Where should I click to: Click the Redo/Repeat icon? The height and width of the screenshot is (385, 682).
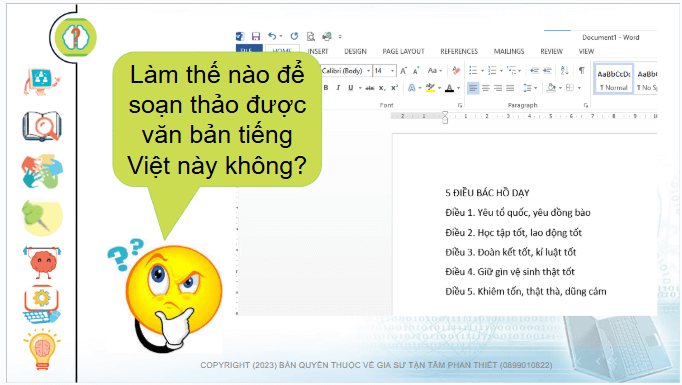(x=294, y=36)
